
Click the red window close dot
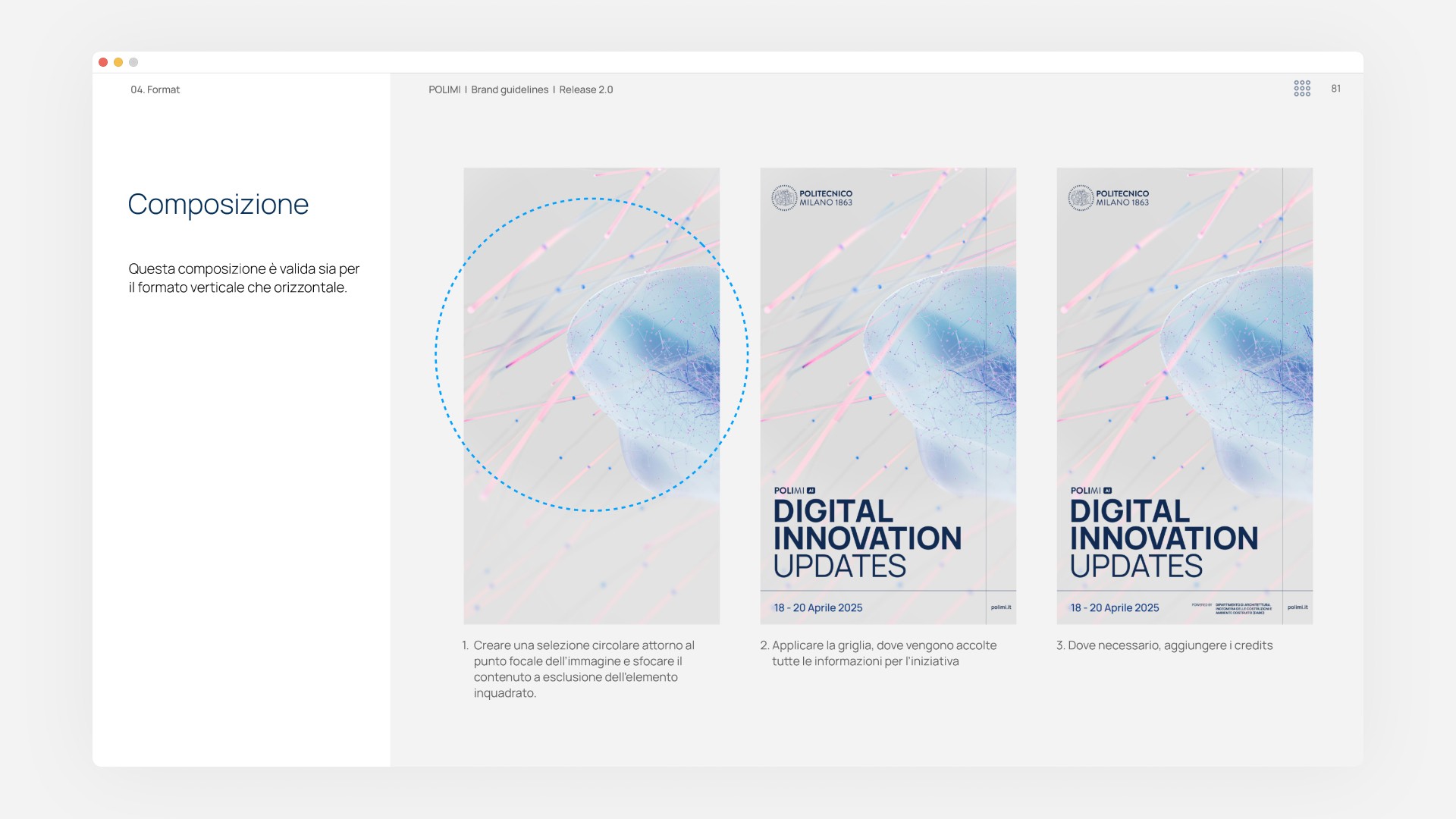point(103,62)
